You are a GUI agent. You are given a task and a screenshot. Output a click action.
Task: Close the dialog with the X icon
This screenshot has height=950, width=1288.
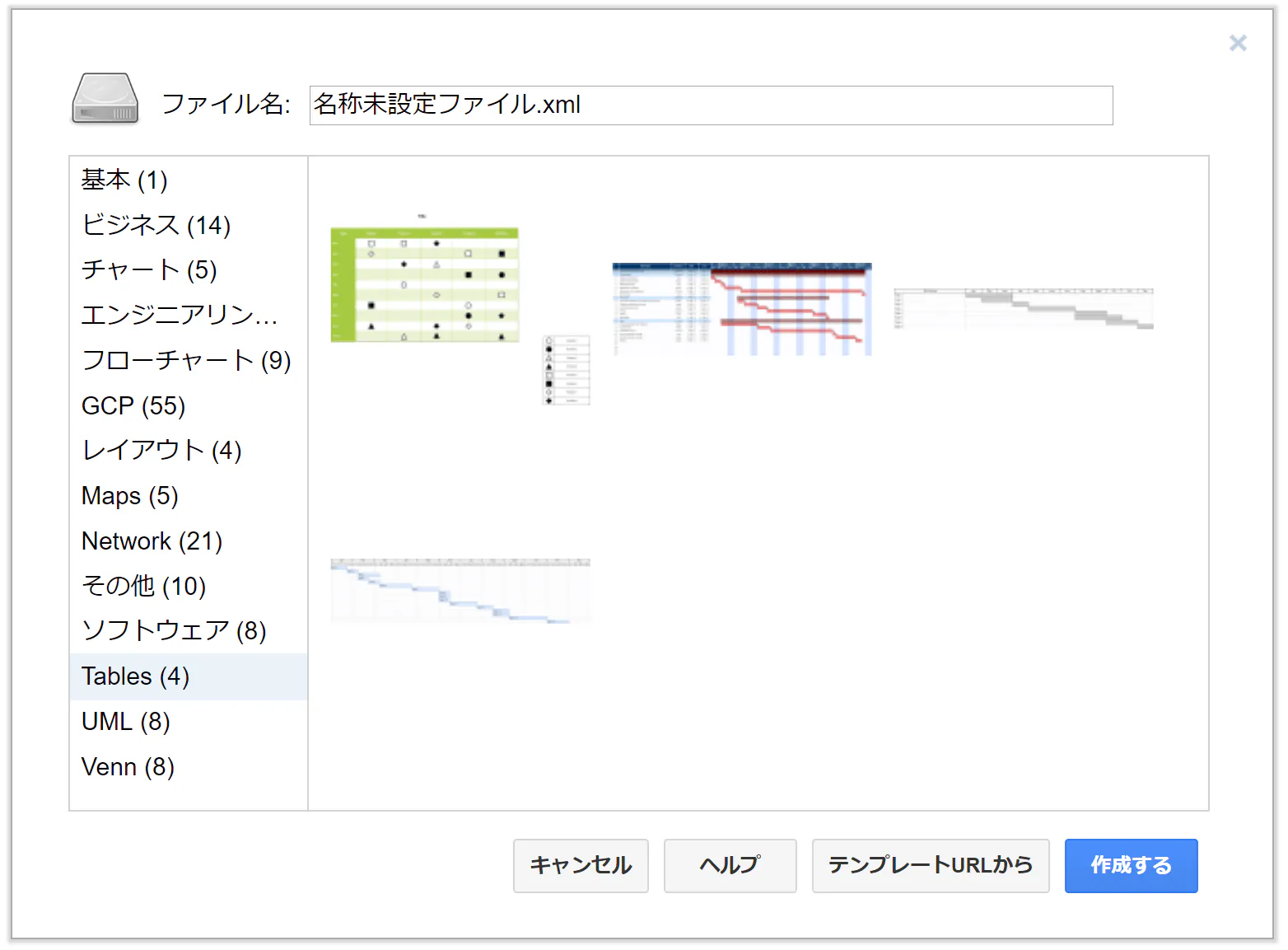point(1238,43)
